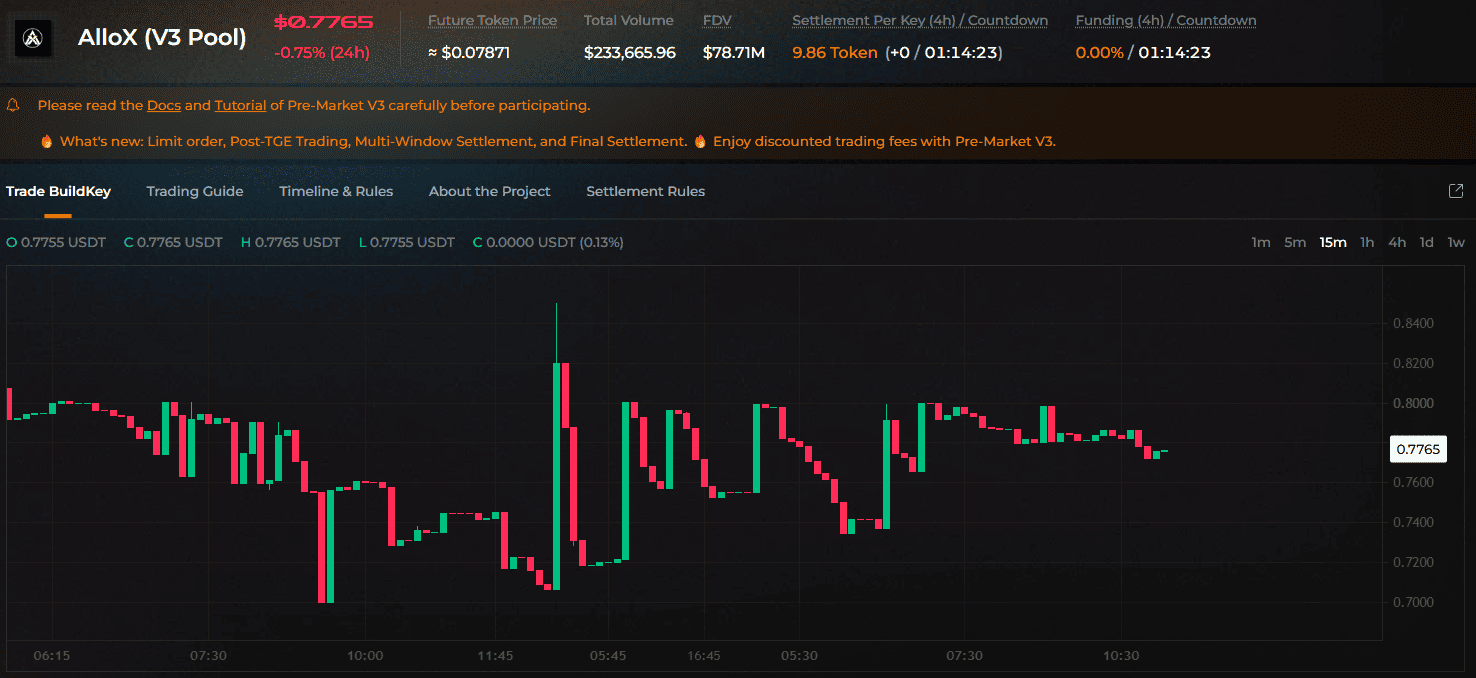Click the 16:45 time axis label
The image size is (1476, 678).
[x=704, y=656]
